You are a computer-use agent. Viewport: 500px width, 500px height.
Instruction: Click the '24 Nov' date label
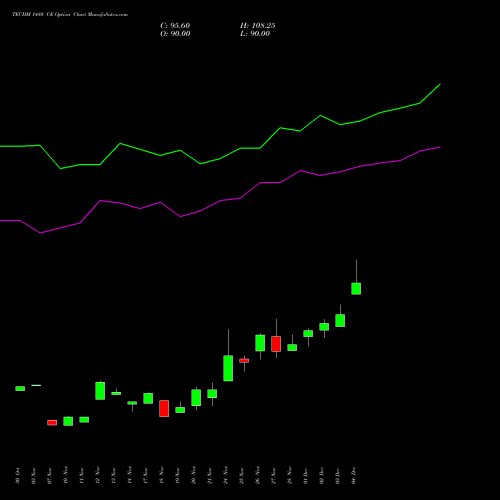point(226,476)
